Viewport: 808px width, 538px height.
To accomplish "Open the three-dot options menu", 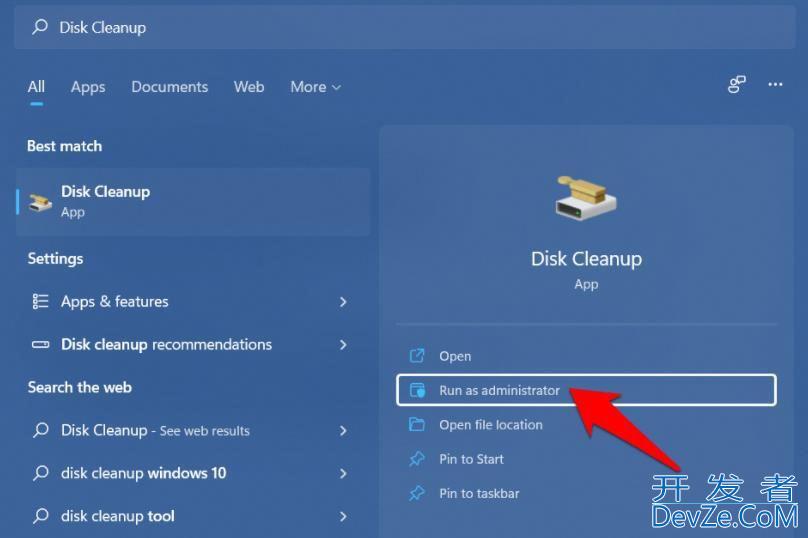I will click(x=775, y=84).
